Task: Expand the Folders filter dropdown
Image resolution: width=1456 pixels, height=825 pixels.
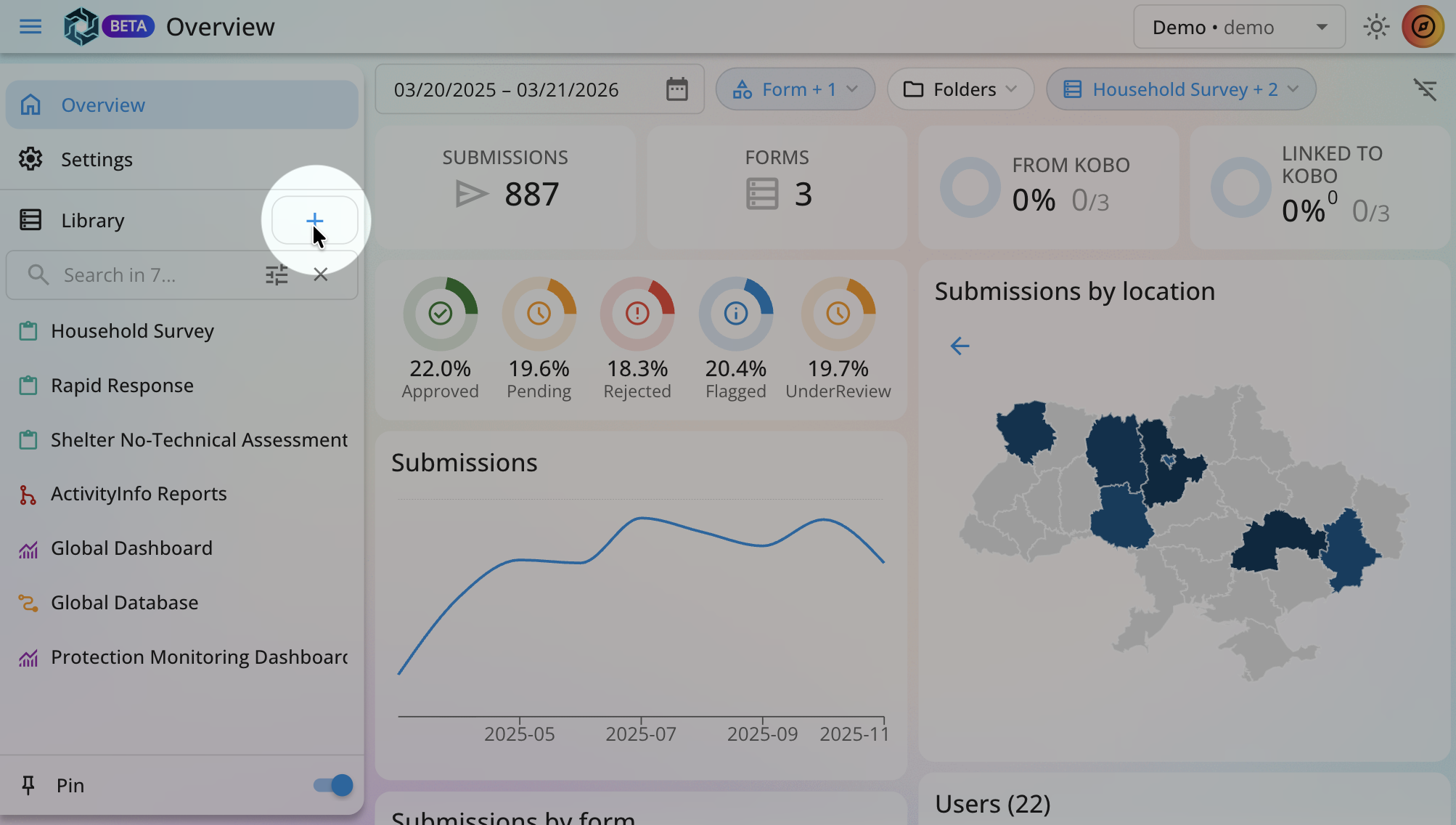Action: tap(960, 89)
